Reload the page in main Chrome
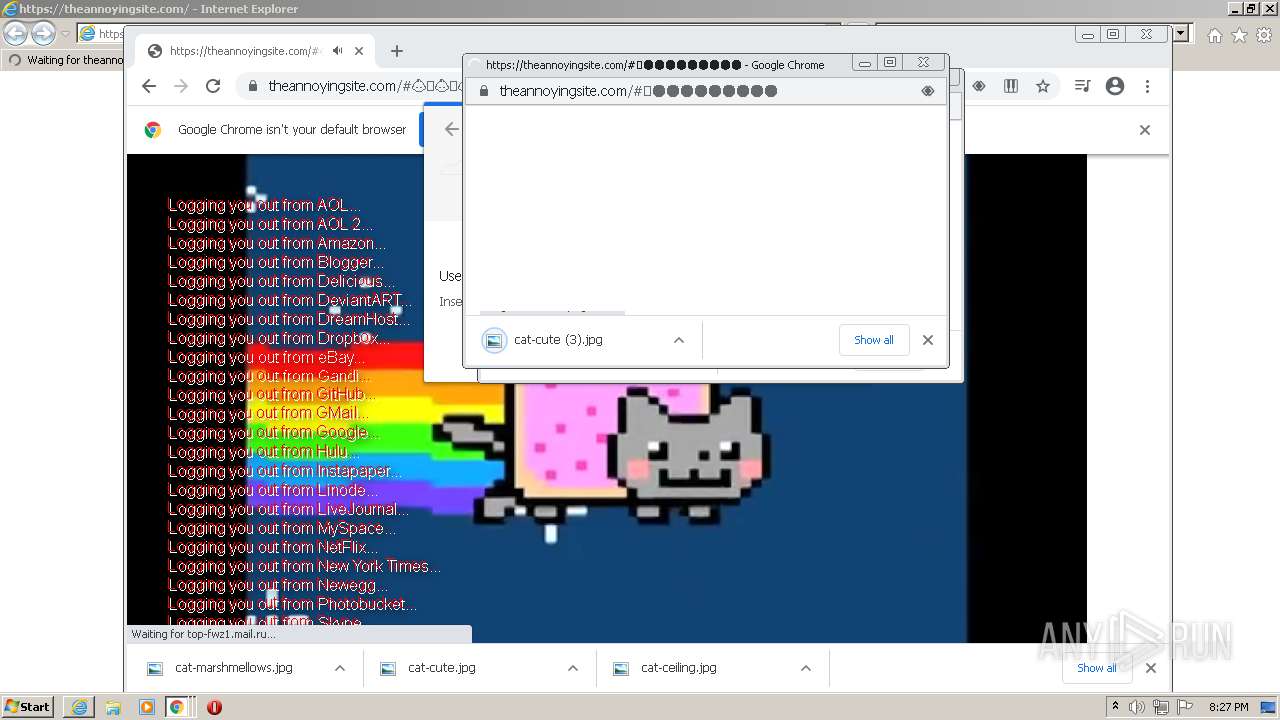1280x720 pixels. (213, 86)
